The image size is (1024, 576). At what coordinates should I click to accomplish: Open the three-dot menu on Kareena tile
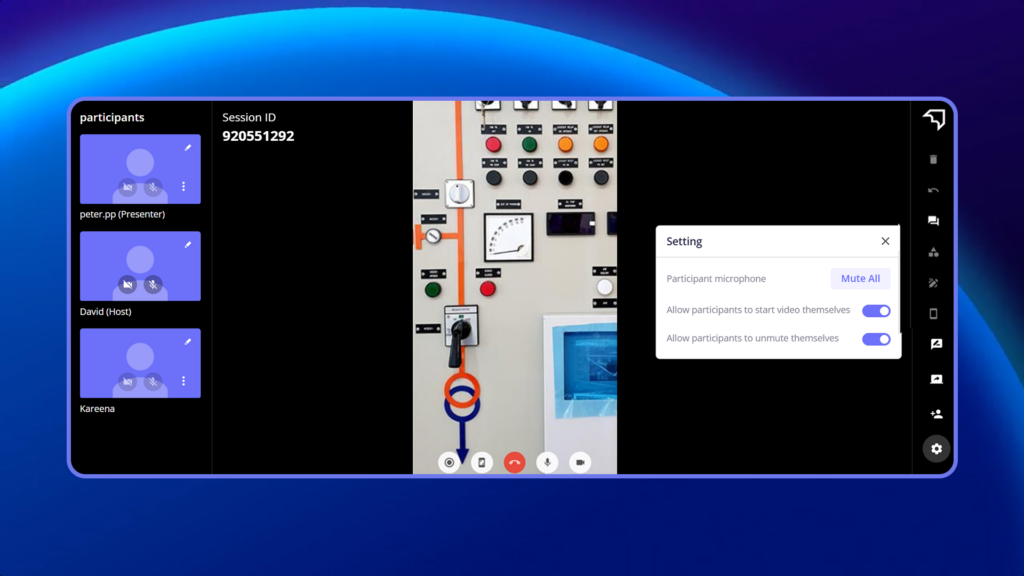tap(184, 381)
